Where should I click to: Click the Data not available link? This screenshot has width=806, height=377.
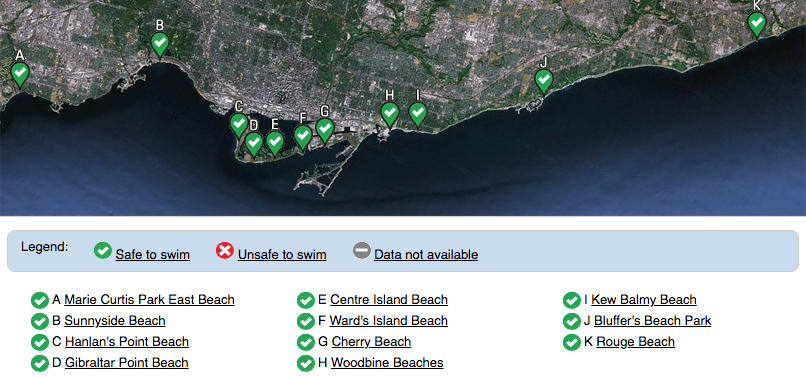click(x=426, y=255)
